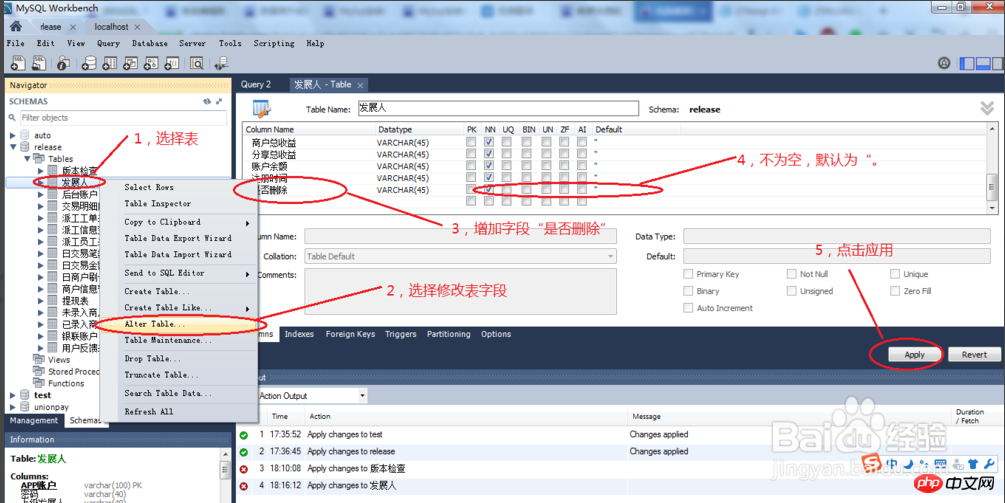This screenshot has width=1005, height=503.
Task: Toggle the Zero Fill checkbox
Action: point(895,291)
